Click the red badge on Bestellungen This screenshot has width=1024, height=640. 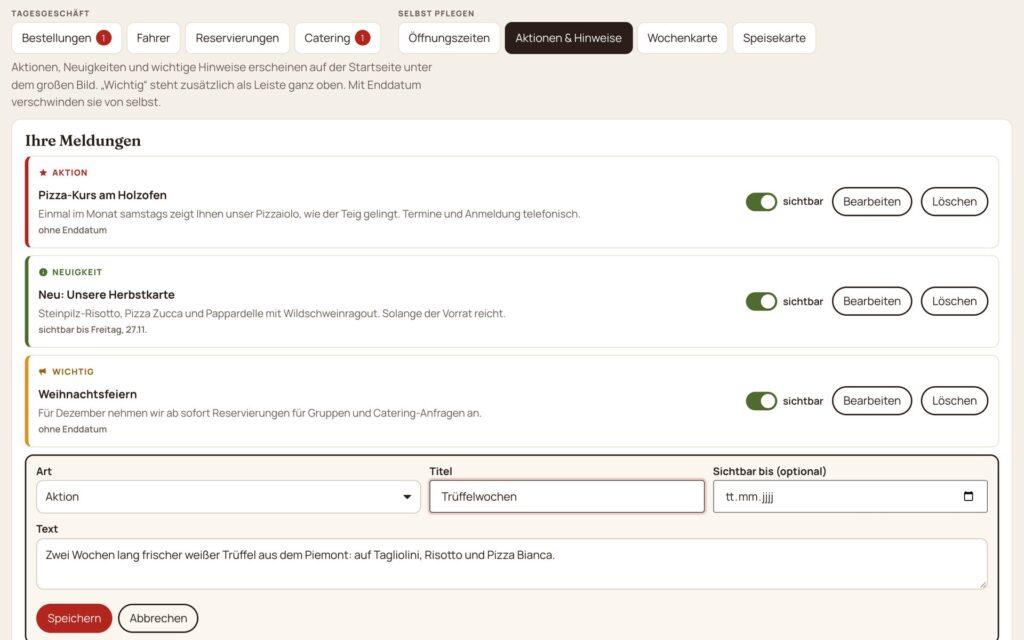click(103, 38)
